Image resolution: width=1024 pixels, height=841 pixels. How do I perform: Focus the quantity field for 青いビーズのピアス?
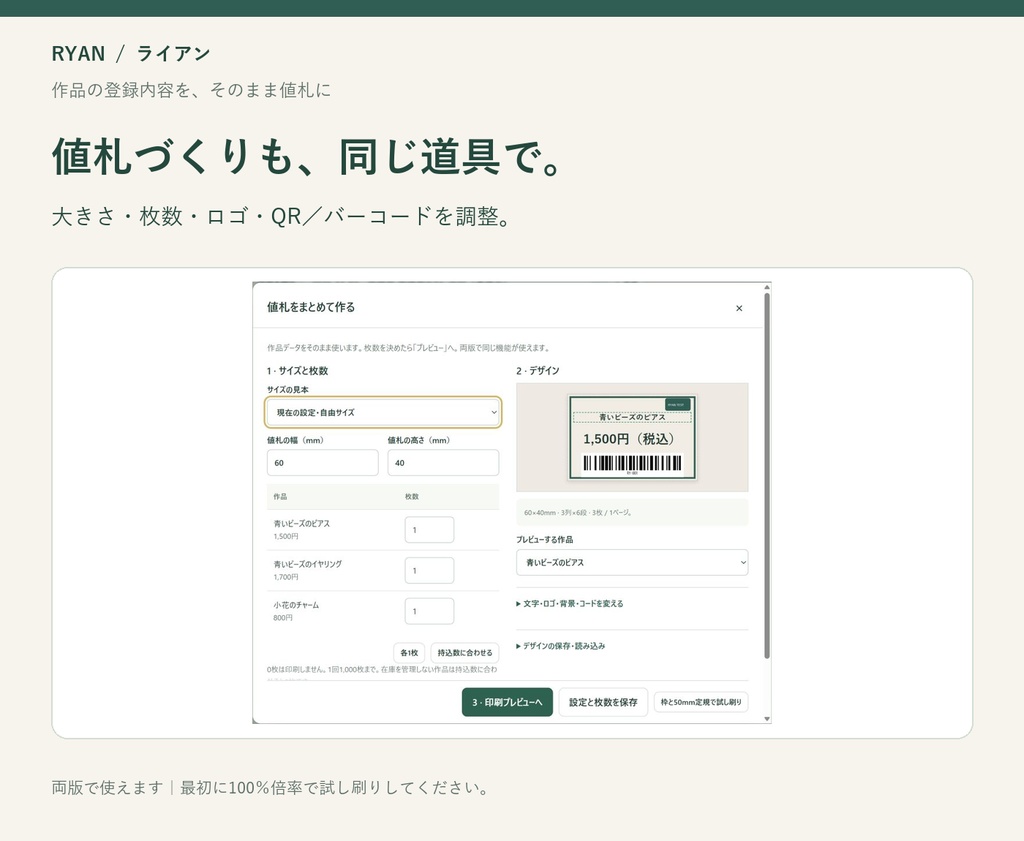pyautogui.click(x=429, y=530)
